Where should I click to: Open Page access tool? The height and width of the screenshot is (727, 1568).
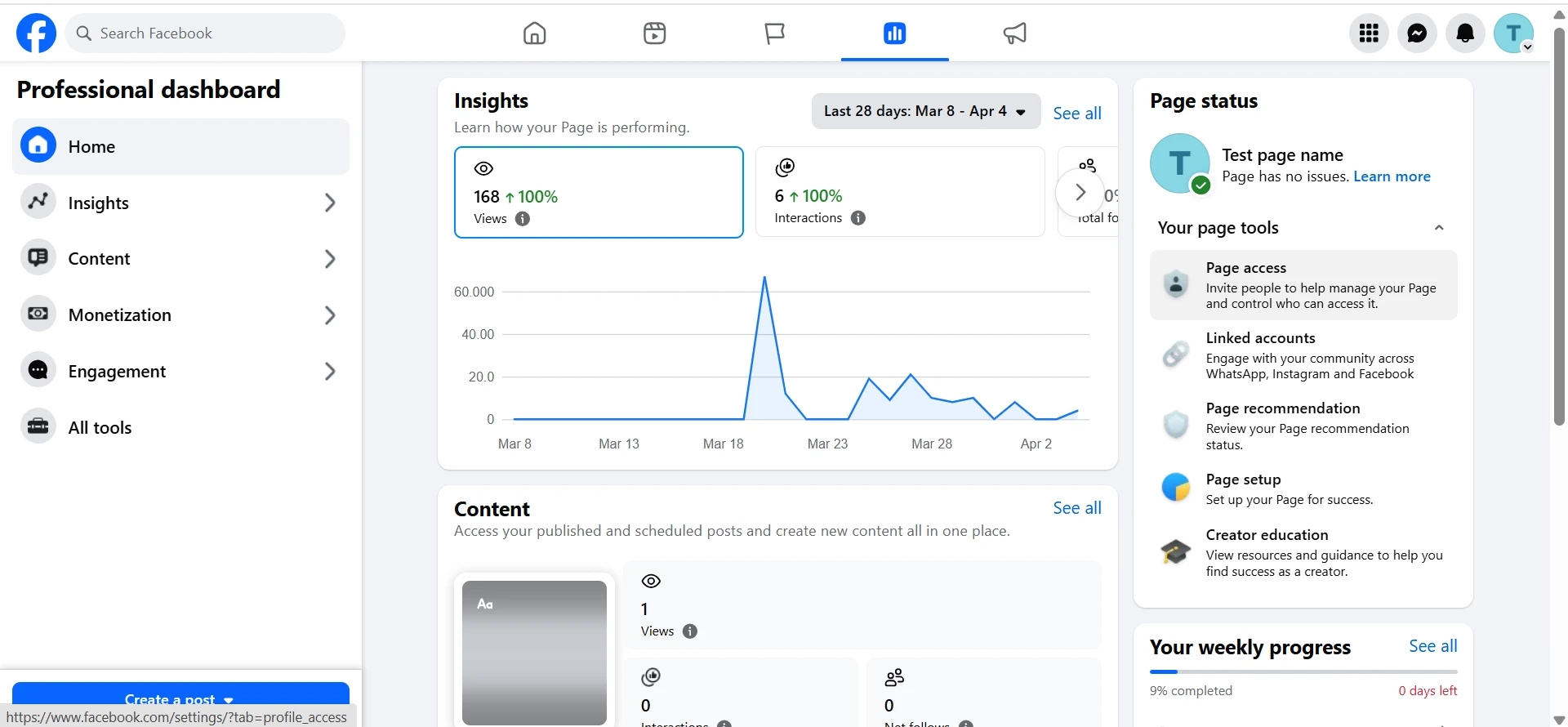pos(1303,285)
